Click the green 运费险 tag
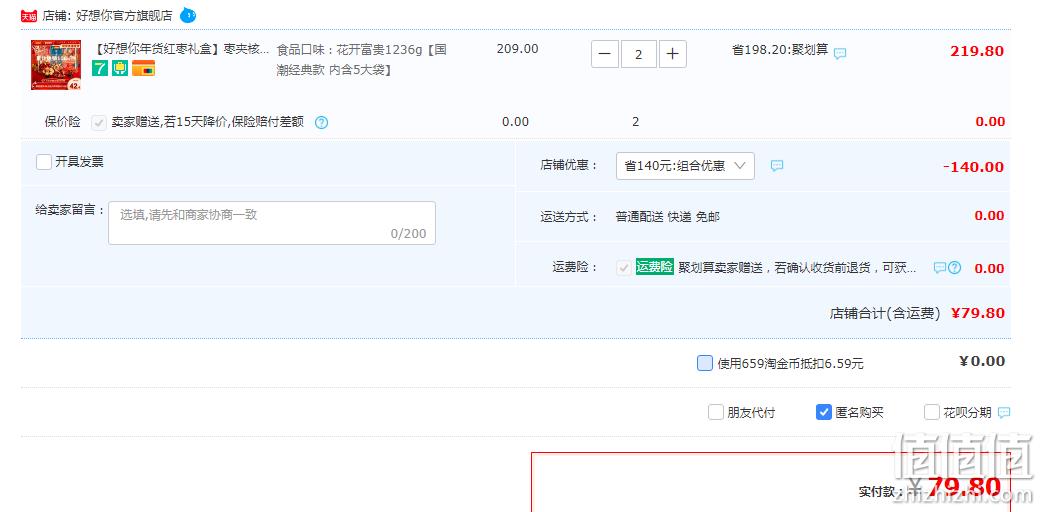Viewport: 1042px width, 512px height. 655,267
